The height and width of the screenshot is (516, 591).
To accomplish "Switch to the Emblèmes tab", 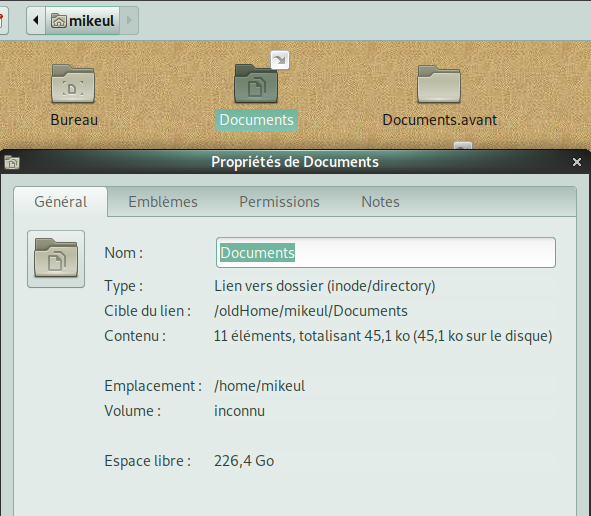I will pyautogui.click(x=163, y=202).
